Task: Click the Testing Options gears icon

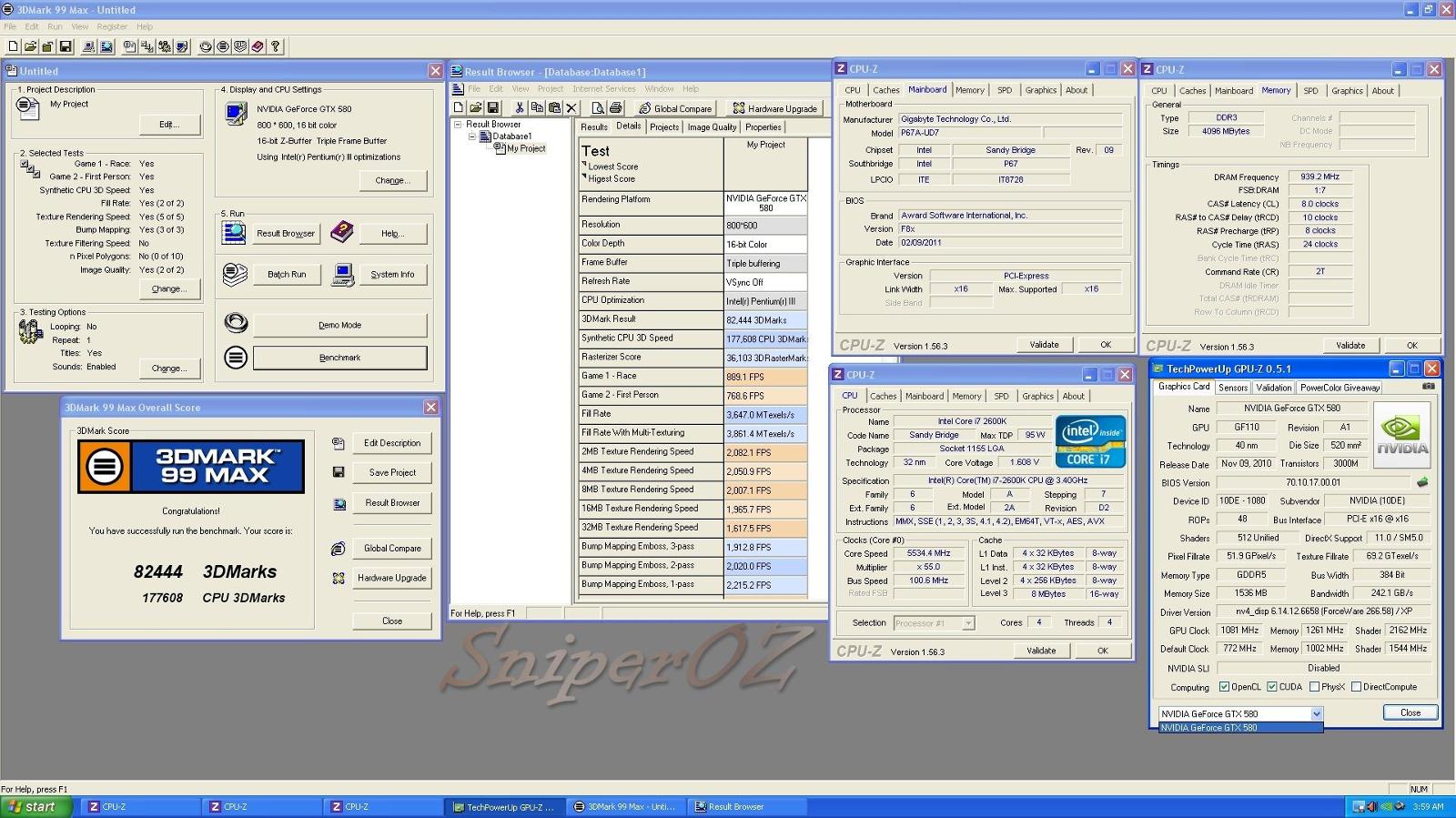Action: (30, 332)
